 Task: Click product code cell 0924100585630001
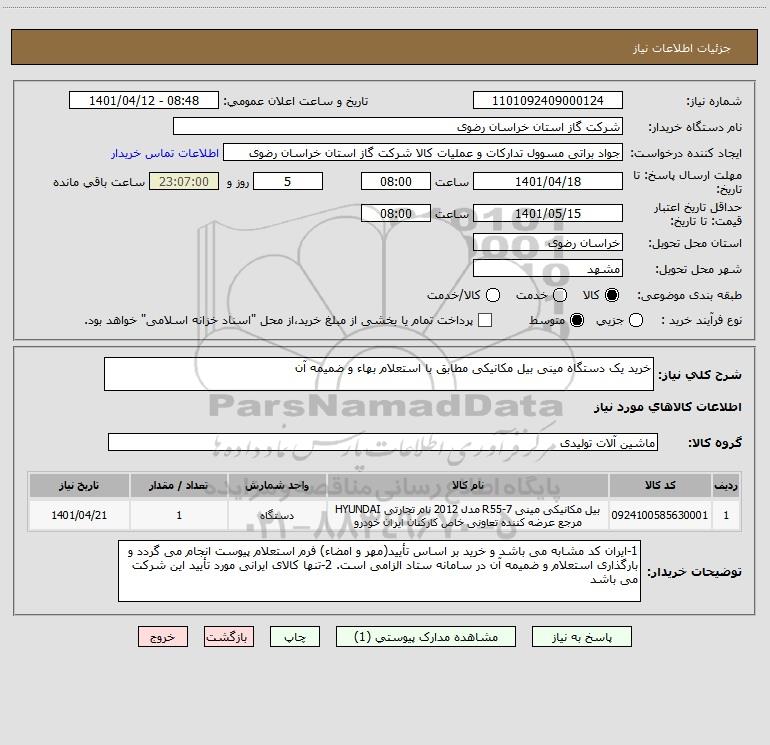tap(660, 515)
